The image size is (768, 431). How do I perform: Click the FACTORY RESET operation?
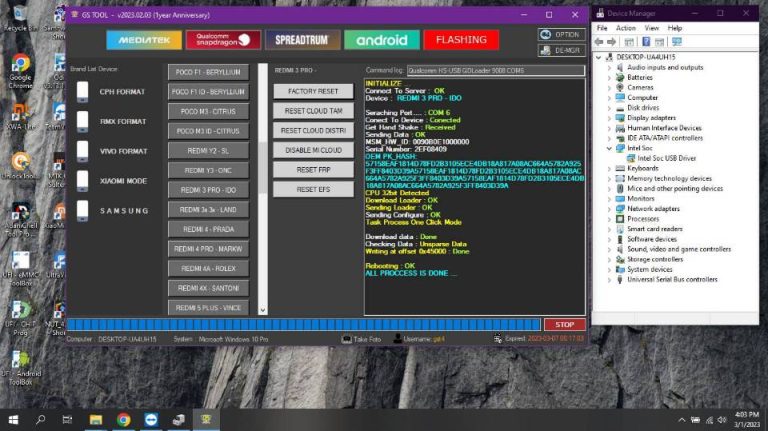click(313, 91)
